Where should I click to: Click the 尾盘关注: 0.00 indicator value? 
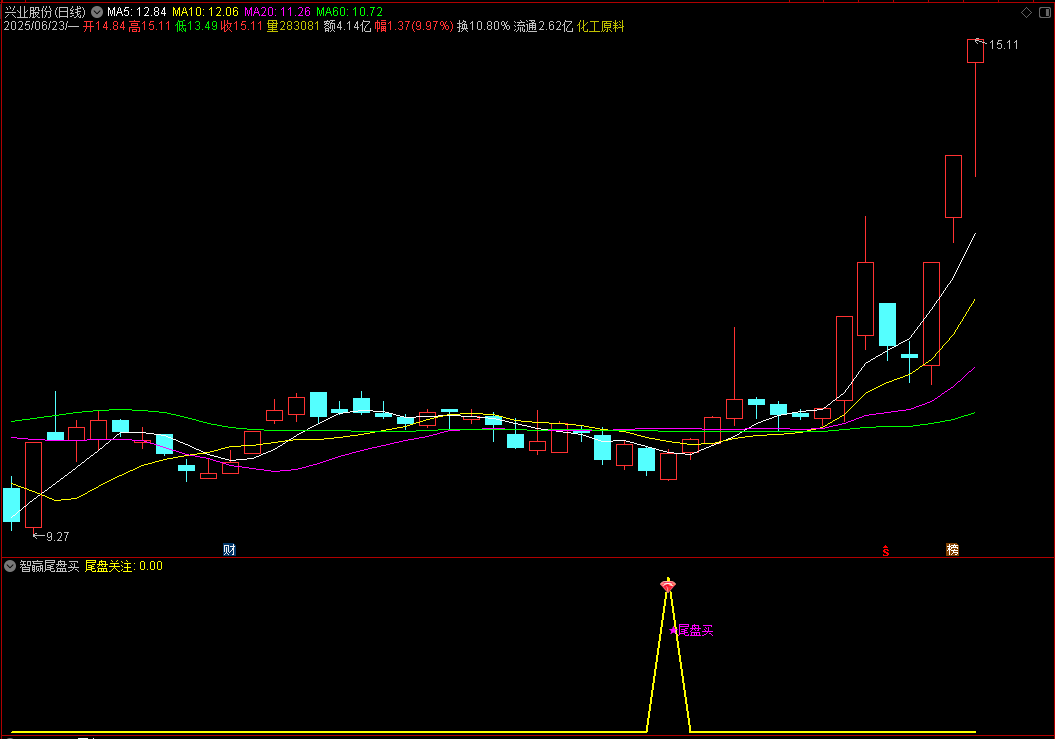coord(124,566)
